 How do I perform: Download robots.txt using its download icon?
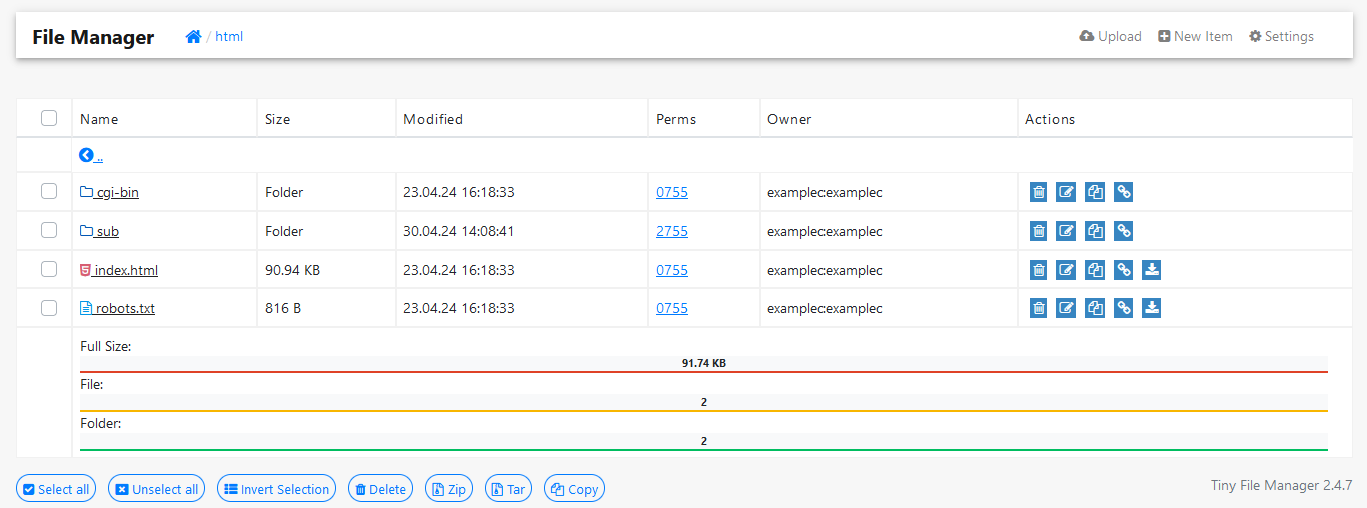(1151, 308)
